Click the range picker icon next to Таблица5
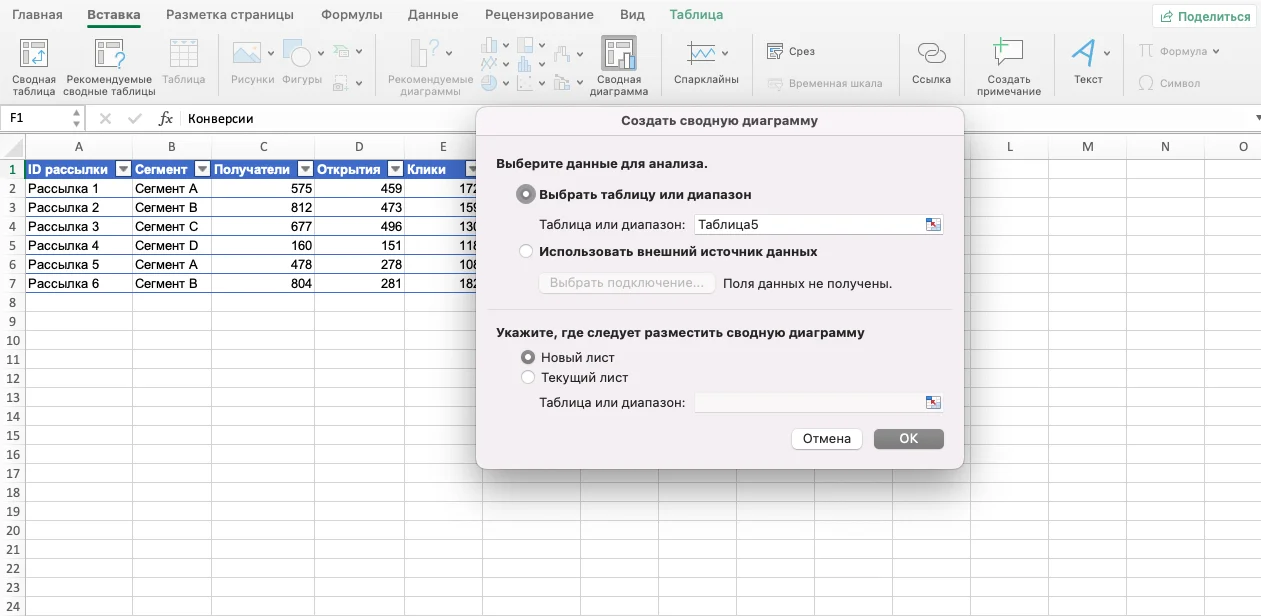Viewport: 1261px width, 616px height. 933,224
